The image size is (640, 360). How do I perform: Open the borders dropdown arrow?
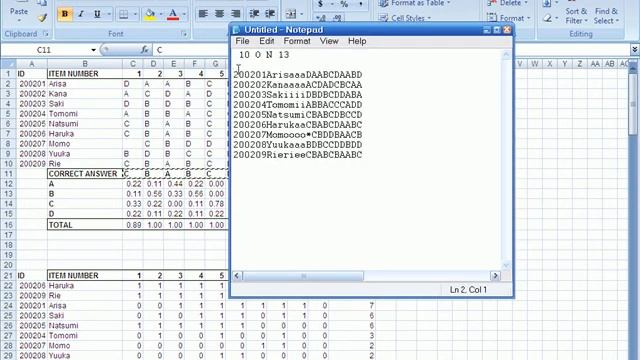135,14
